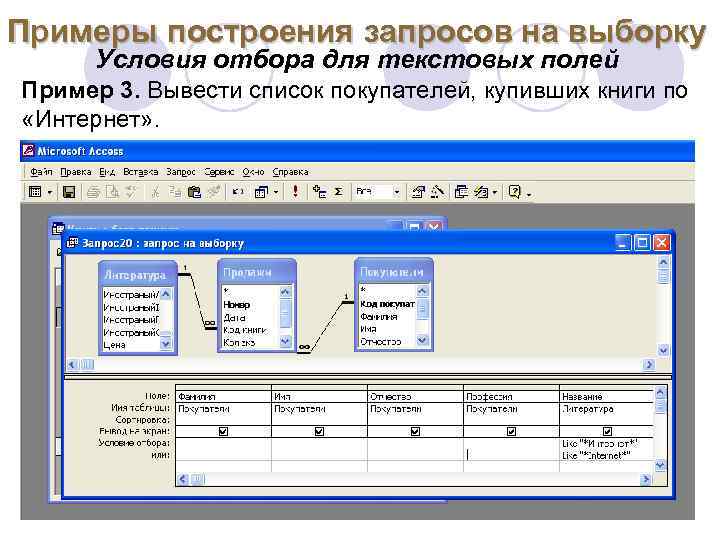Click the Like "*Интернет*" criteria cell

tap(606, 443)
